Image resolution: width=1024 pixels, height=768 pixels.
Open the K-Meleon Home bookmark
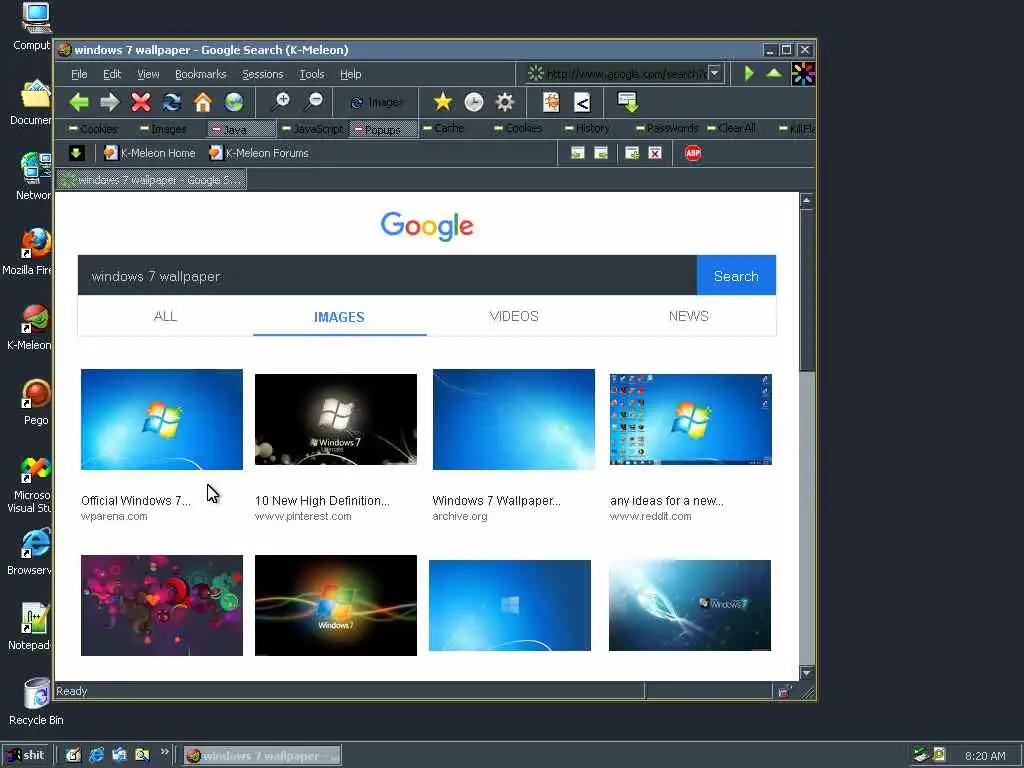(x=150, y=153)
